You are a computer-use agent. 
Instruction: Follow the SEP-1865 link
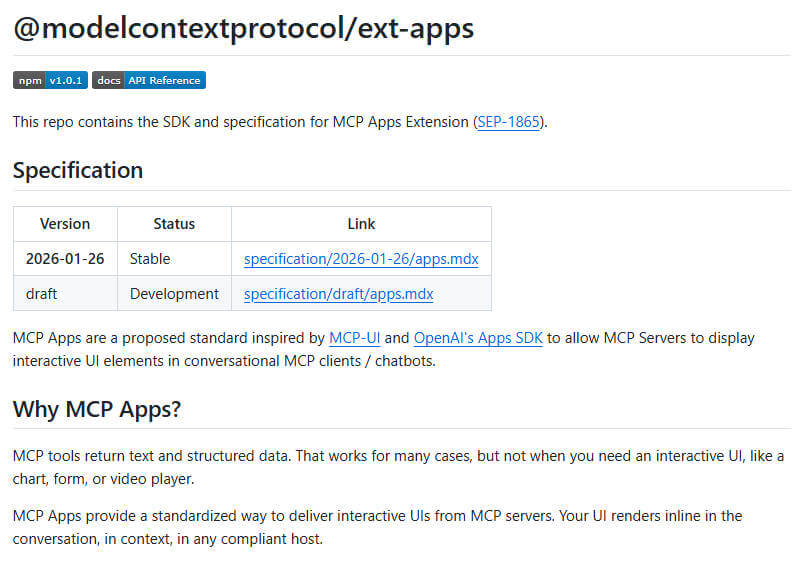508,122
